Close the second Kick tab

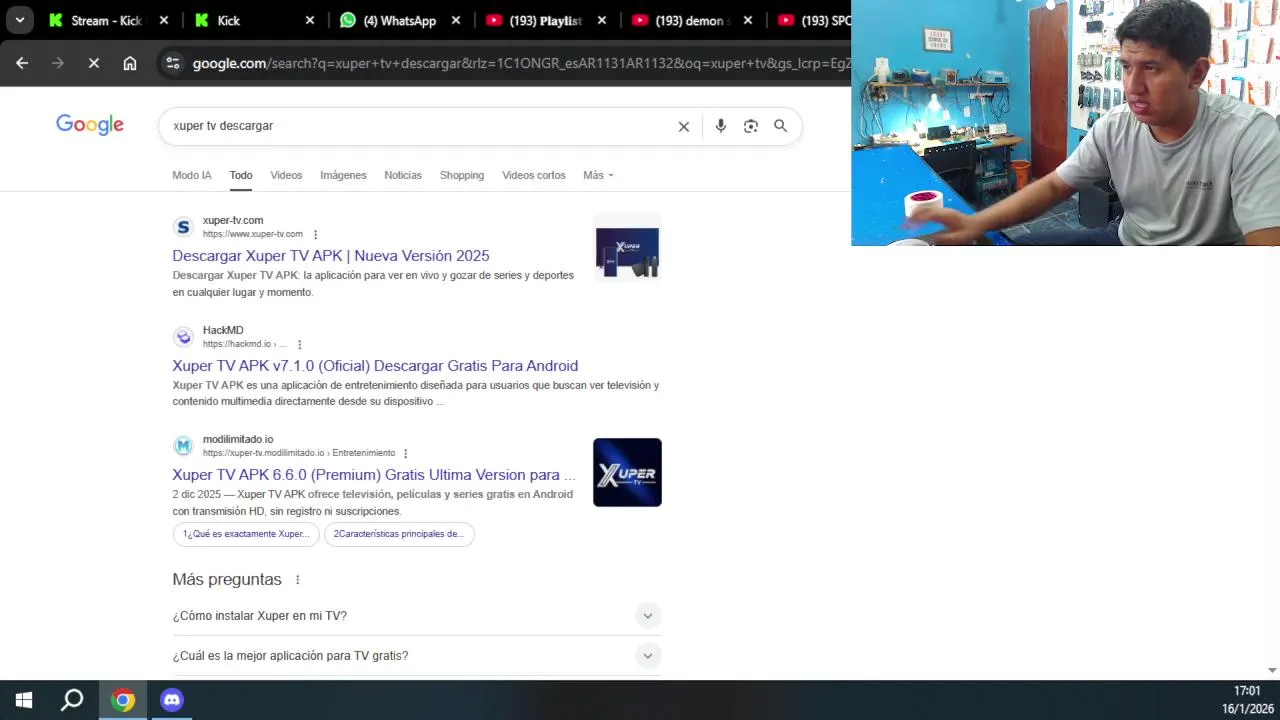(310, 20)
